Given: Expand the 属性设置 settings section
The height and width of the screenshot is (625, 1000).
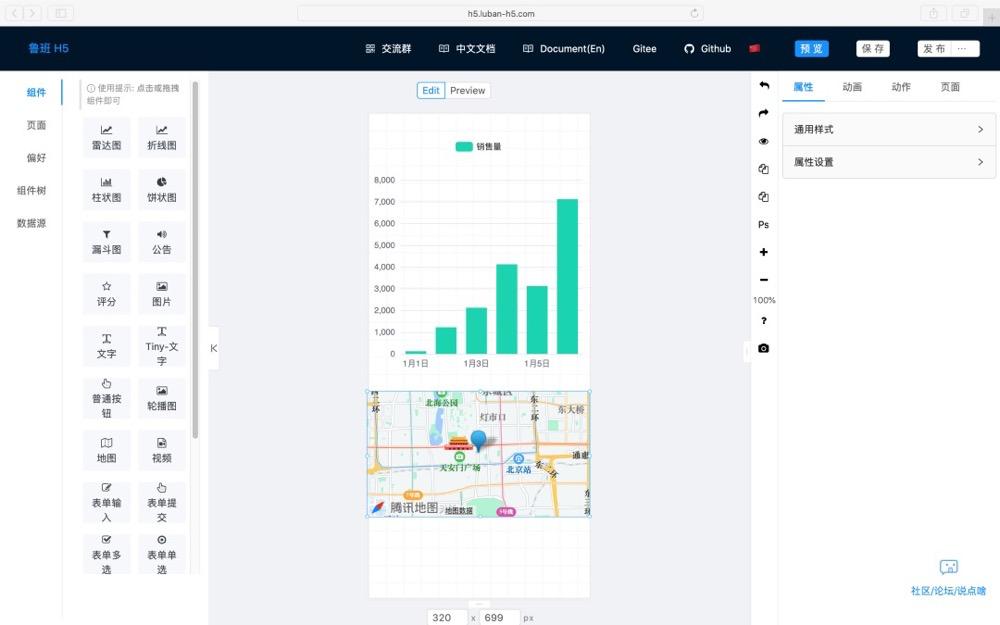Looking at the screenshot, I should (x=888, y=162).
